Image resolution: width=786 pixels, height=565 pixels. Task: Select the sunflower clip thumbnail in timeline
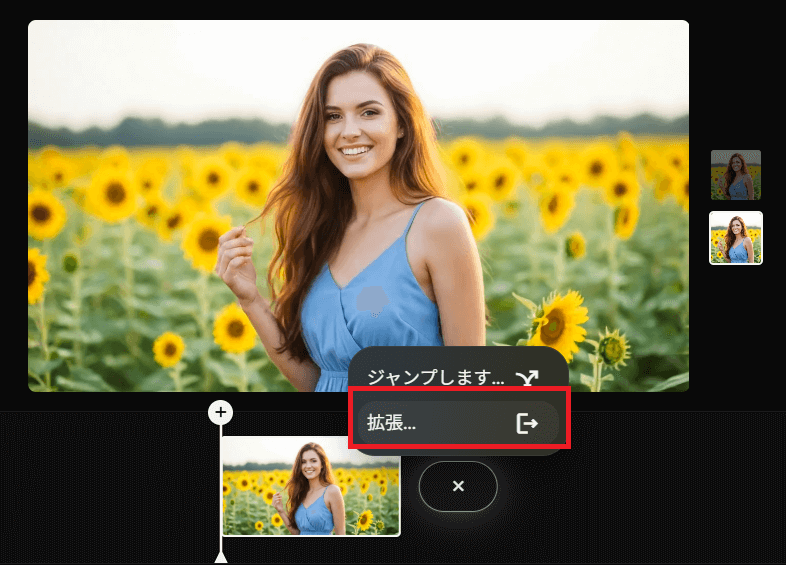pyautogui.click(x=311, y=486)
